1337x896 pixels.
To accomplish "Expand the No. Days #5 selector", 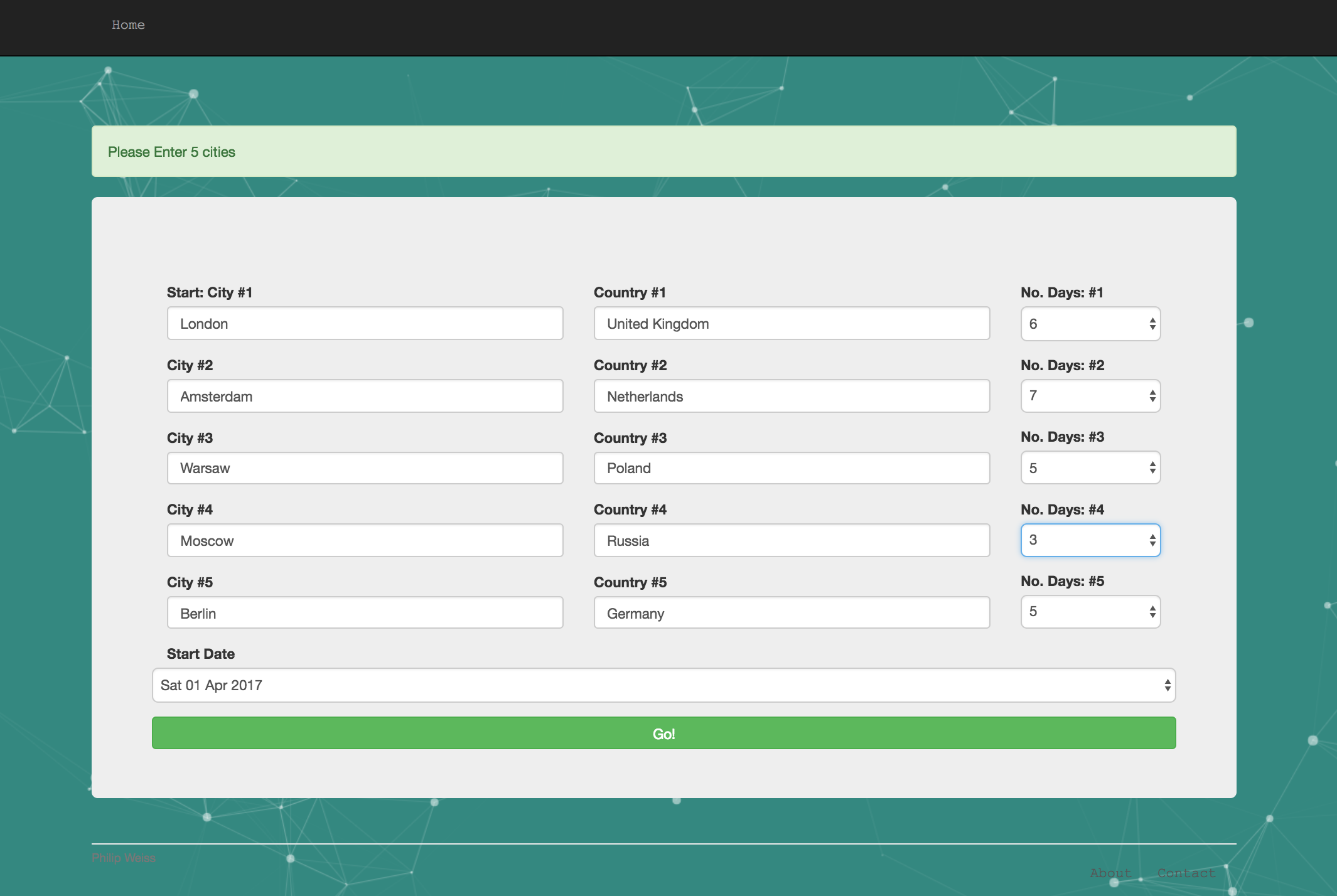I will [x=1090, y=612].
